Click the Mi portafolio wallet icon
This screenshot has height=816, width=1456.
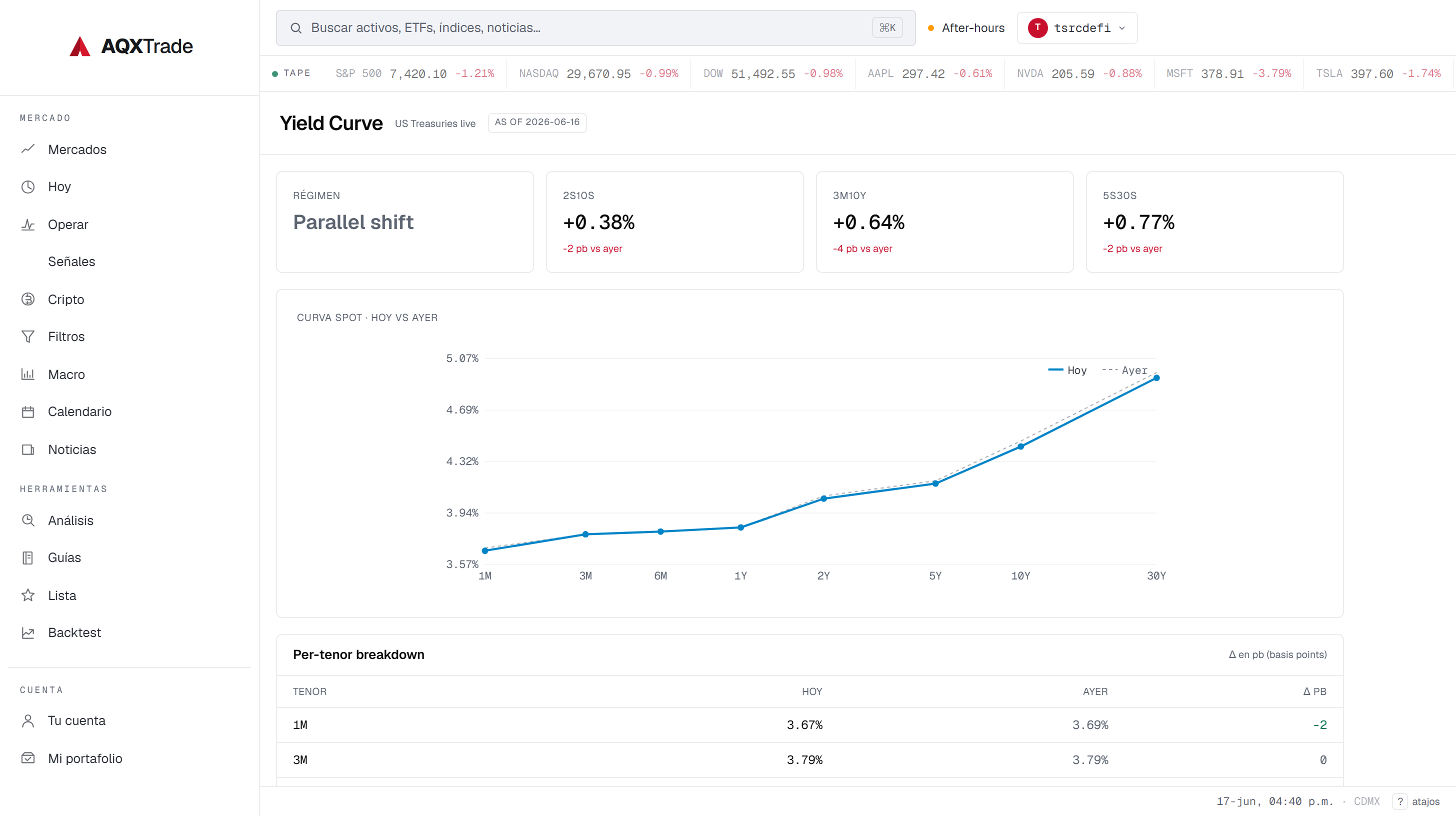[x=27, y=758]
